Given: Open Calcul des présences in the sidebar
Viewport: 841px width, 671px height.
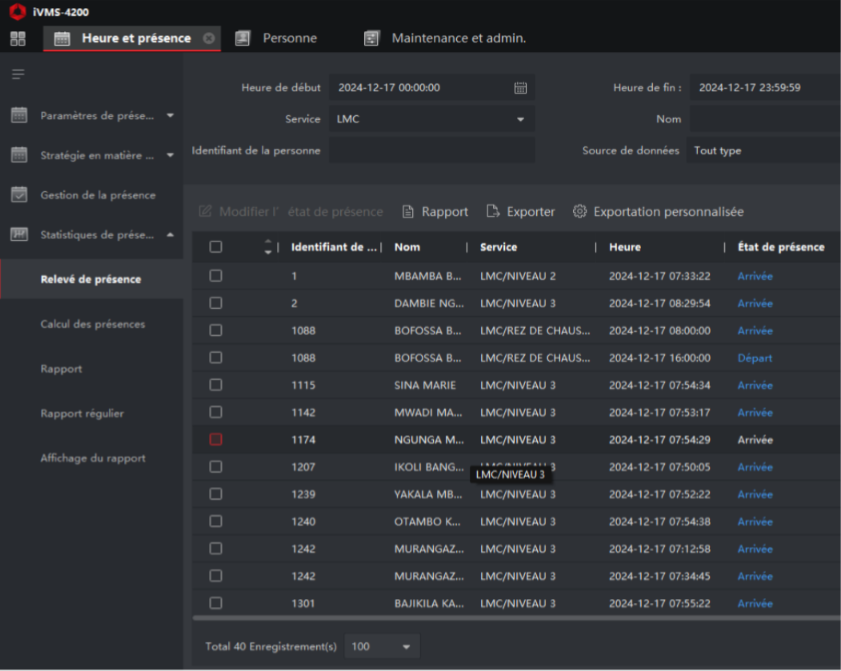Looking at the screenshot, I should pyautogui.click(x=93, y=324).
